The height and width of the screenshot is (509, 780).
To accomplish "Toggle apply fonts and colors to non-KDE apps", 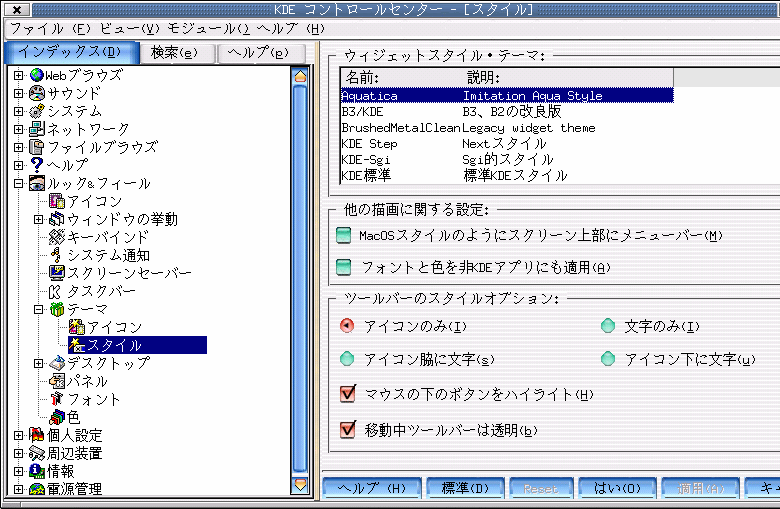I will coord(343,267).
